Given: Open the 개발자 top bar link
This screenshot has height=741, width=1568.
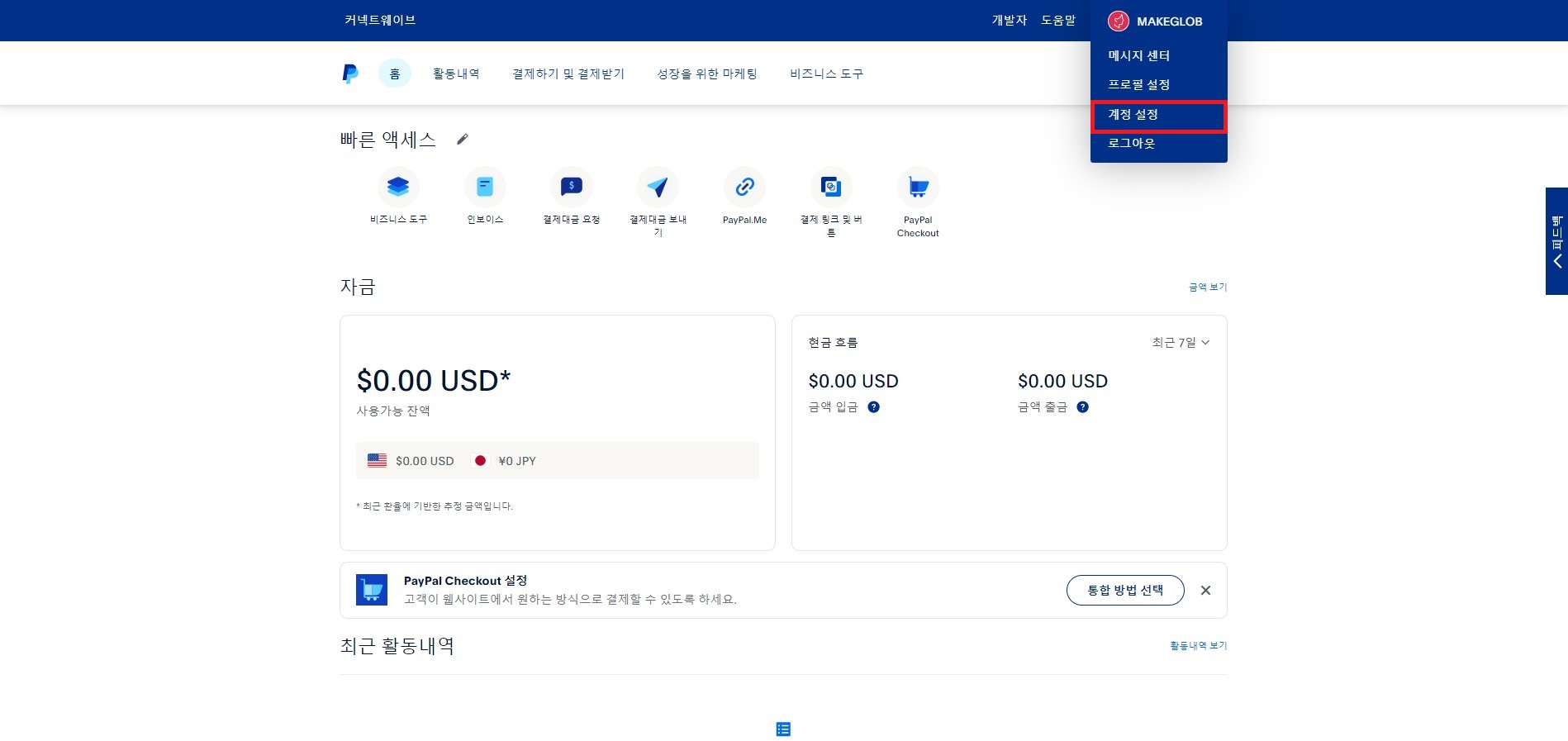Looking at the screenshot, I should click(x=1010, y=21).
